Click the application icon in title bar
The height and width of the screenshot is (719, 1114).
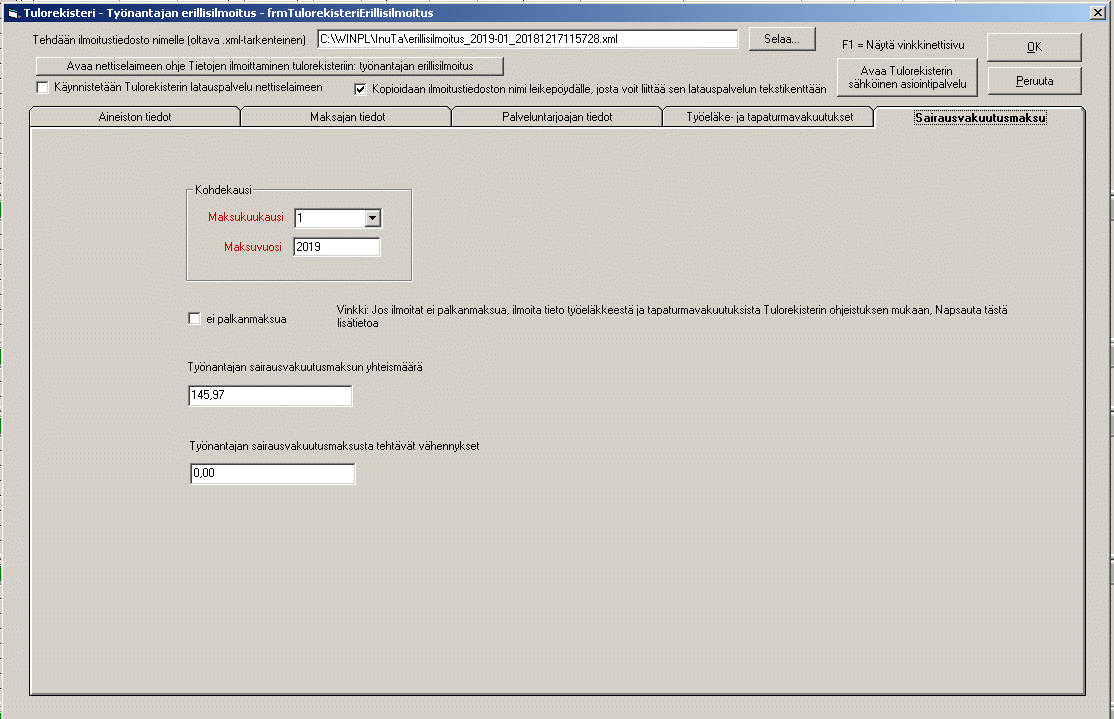[x=13, y=13]
